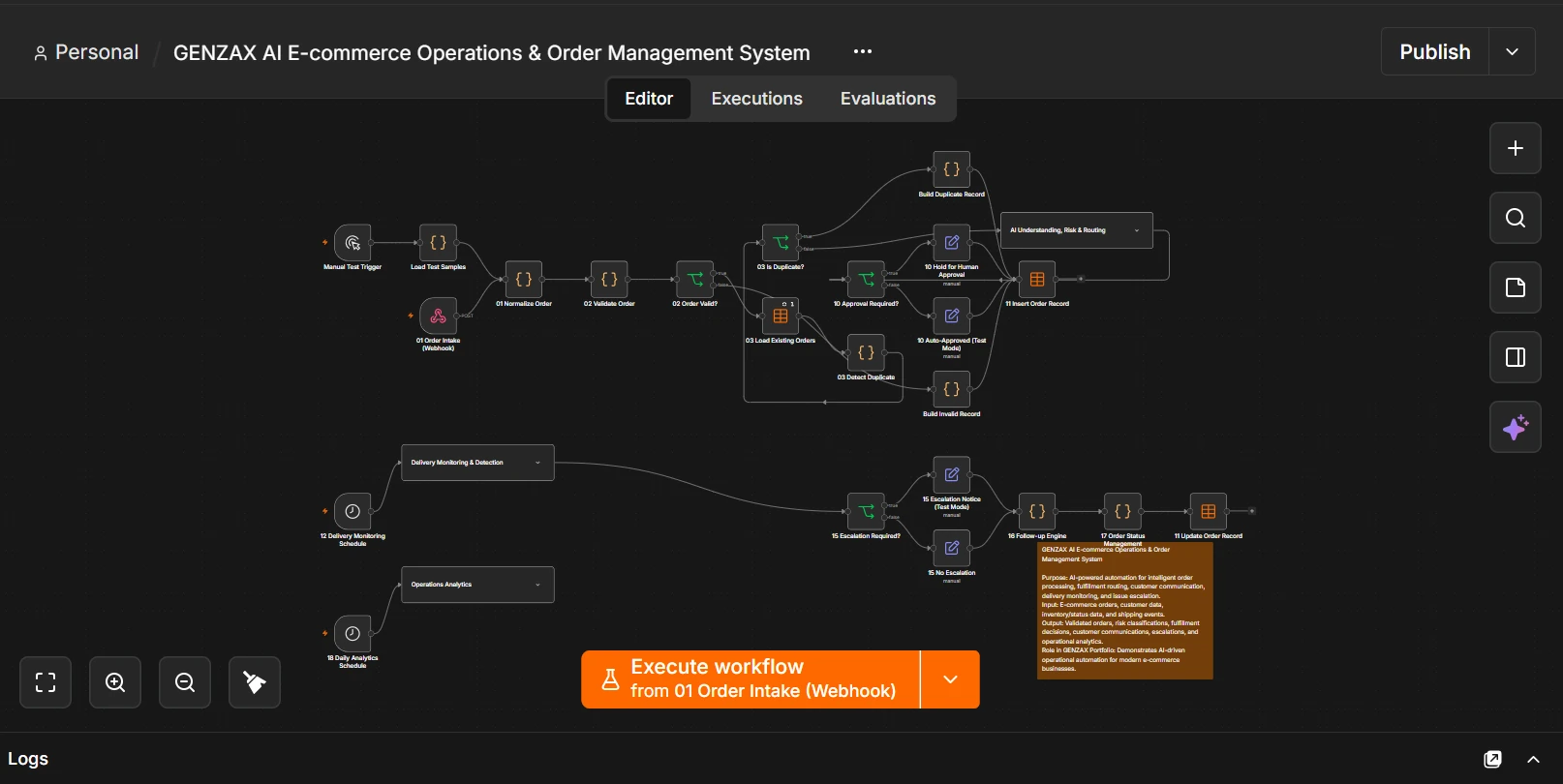1563x784 pixels.
Task: Open the workflow three-dot menu
Action: (863, 51)
